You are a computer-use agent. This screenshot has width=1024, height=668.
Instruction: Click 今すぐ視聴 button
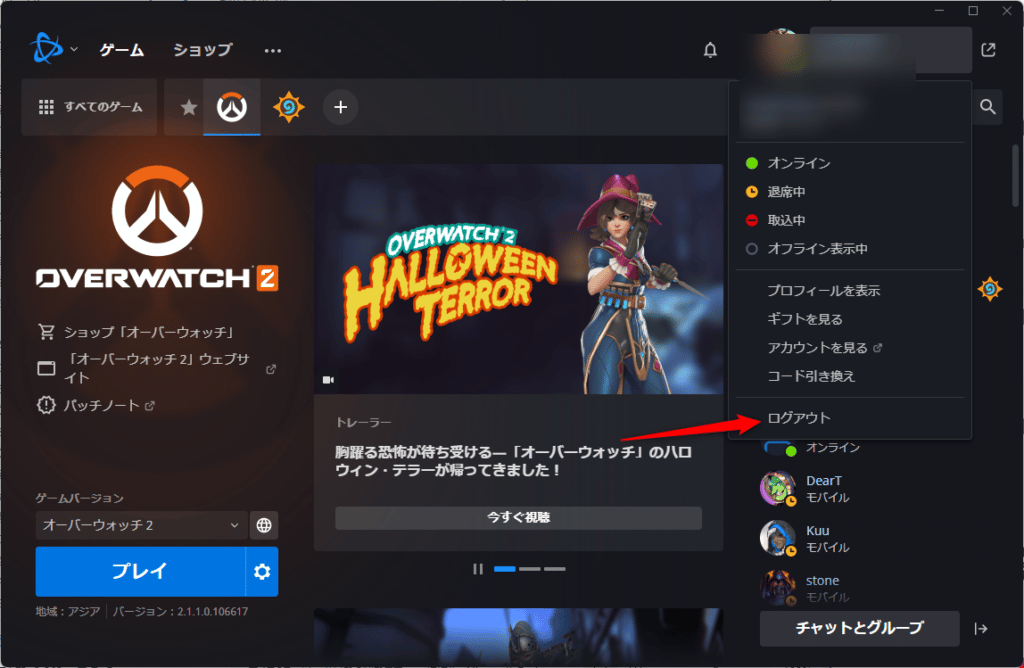(x=519, y=518)
